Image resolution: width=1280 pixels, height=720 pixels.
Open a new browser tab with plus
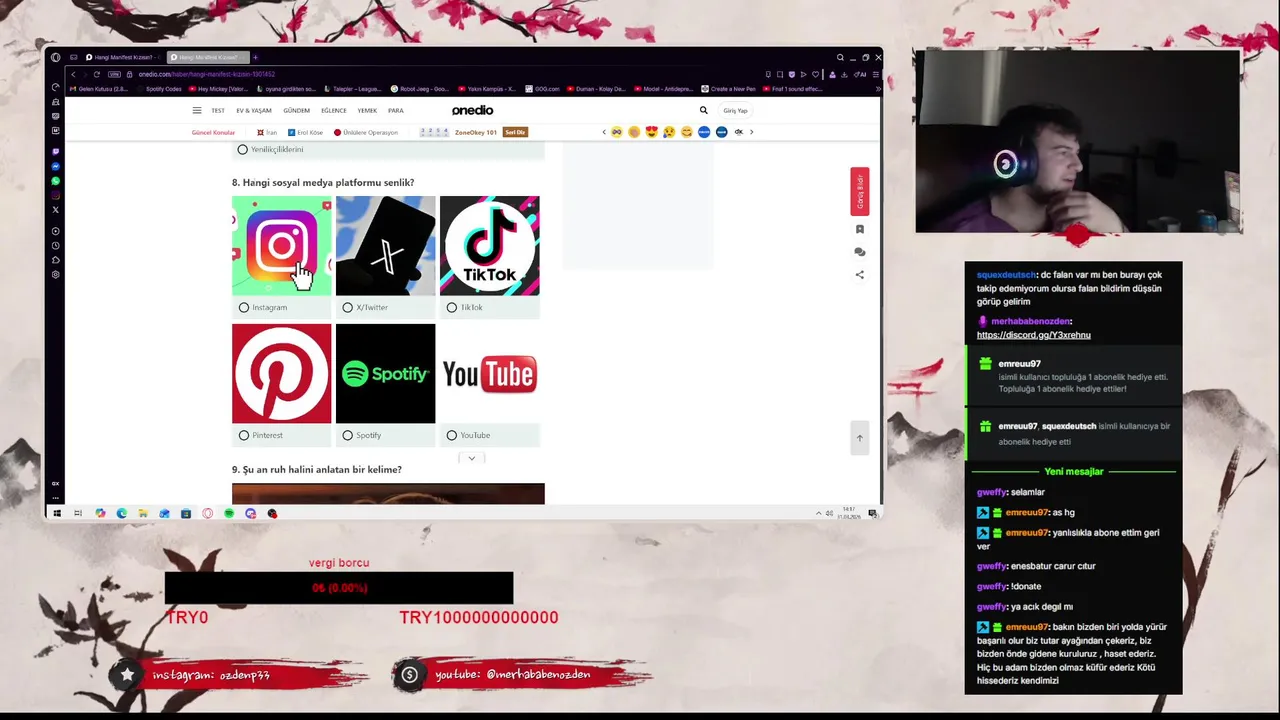pyautogui.click(x=255, y=57)
